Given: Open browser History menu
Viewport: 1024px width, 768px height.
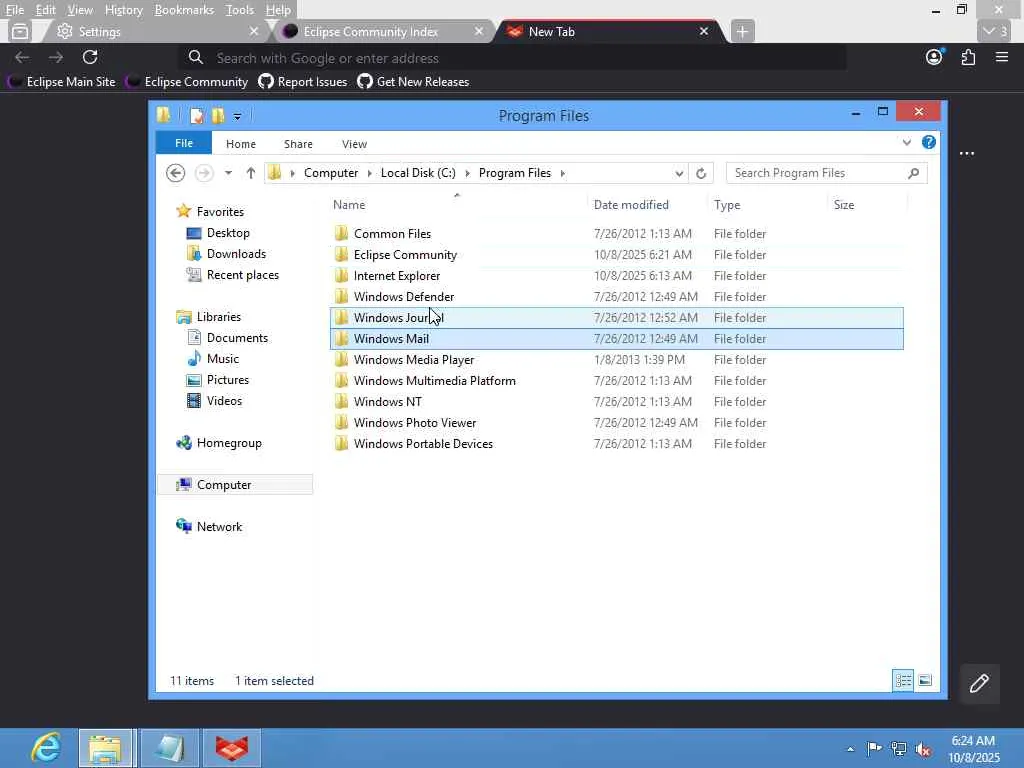Looking at the screenshot, I should pos(123,10).
